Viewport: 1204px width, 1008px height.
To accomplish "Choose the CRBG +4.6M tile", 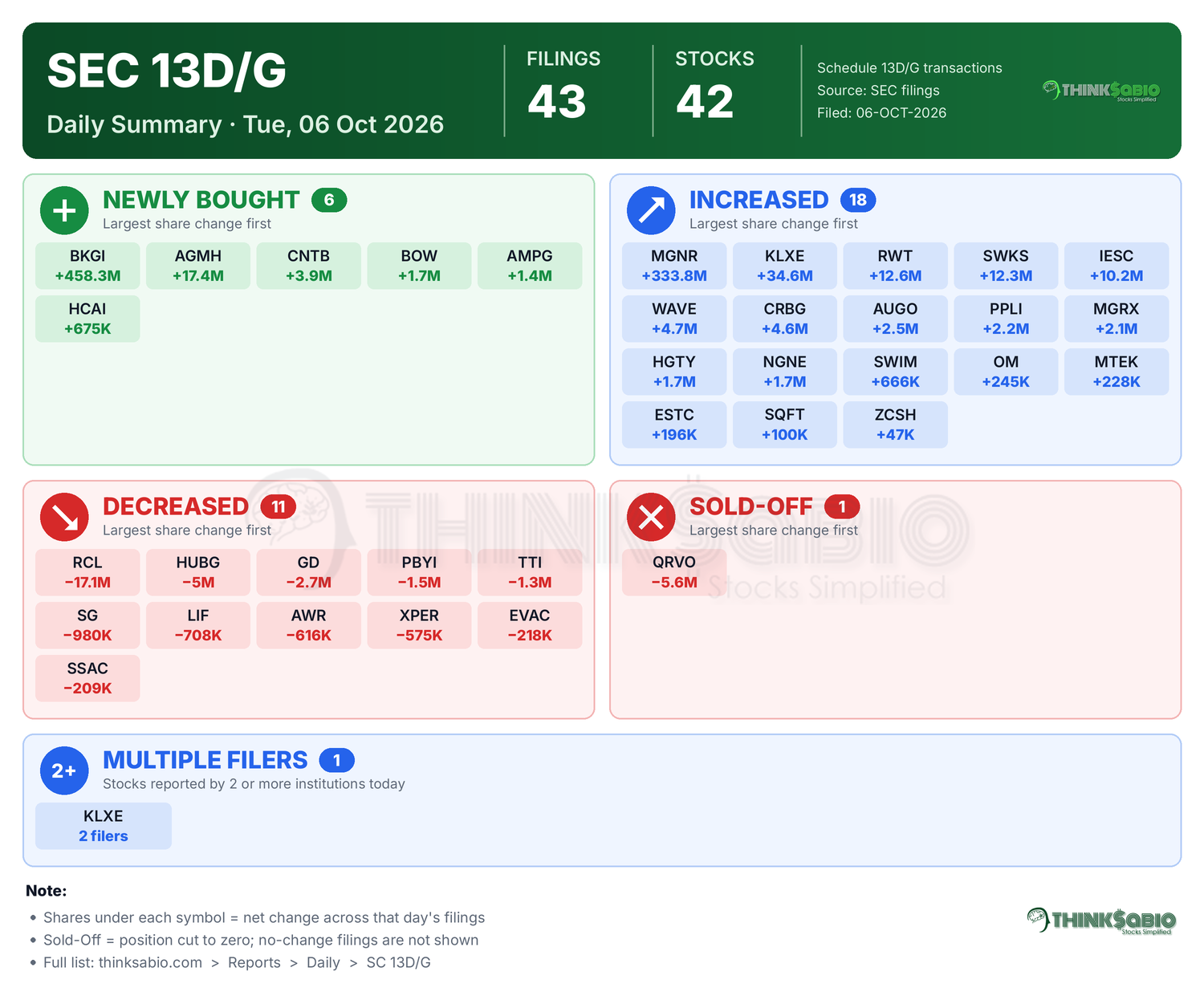I will pos(785,319).
